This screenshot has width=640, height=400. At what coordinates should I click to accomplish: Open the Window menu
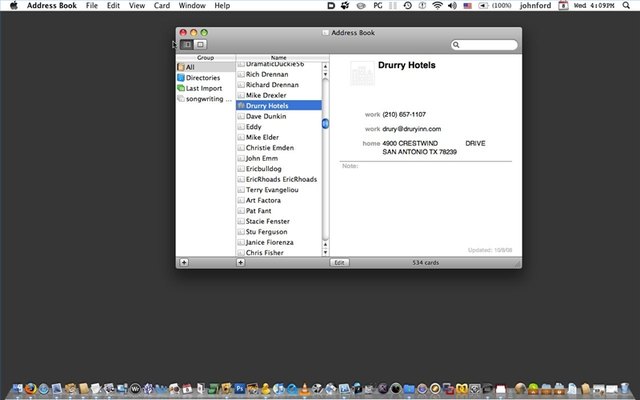pyautogui.click(x=192, y=5)
